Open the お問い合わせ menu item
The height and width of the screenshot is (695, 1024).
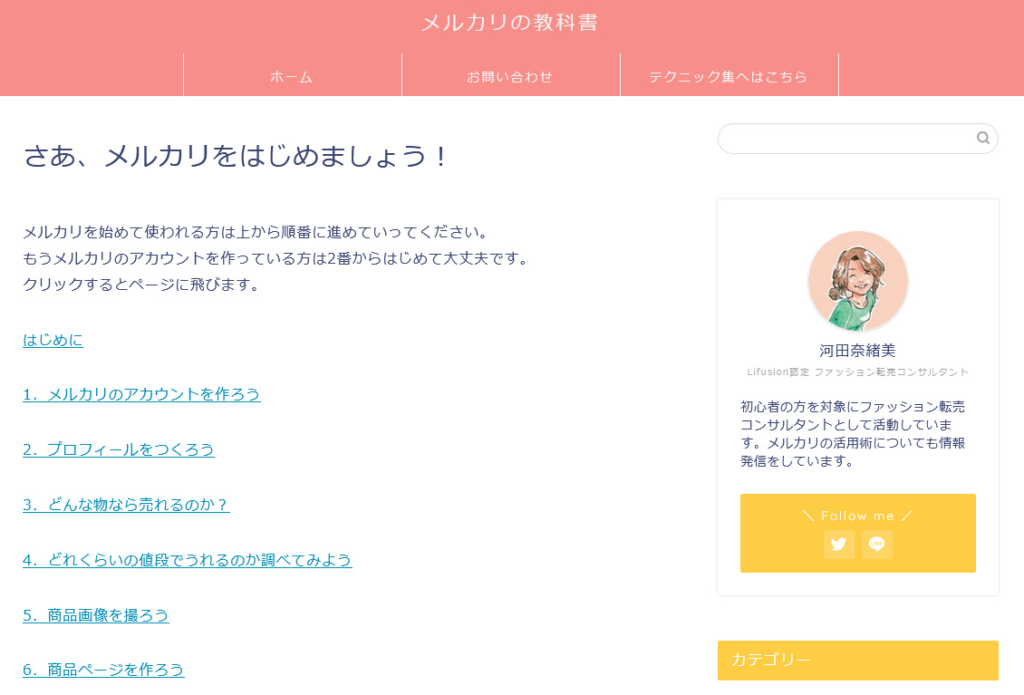point(510,76)
